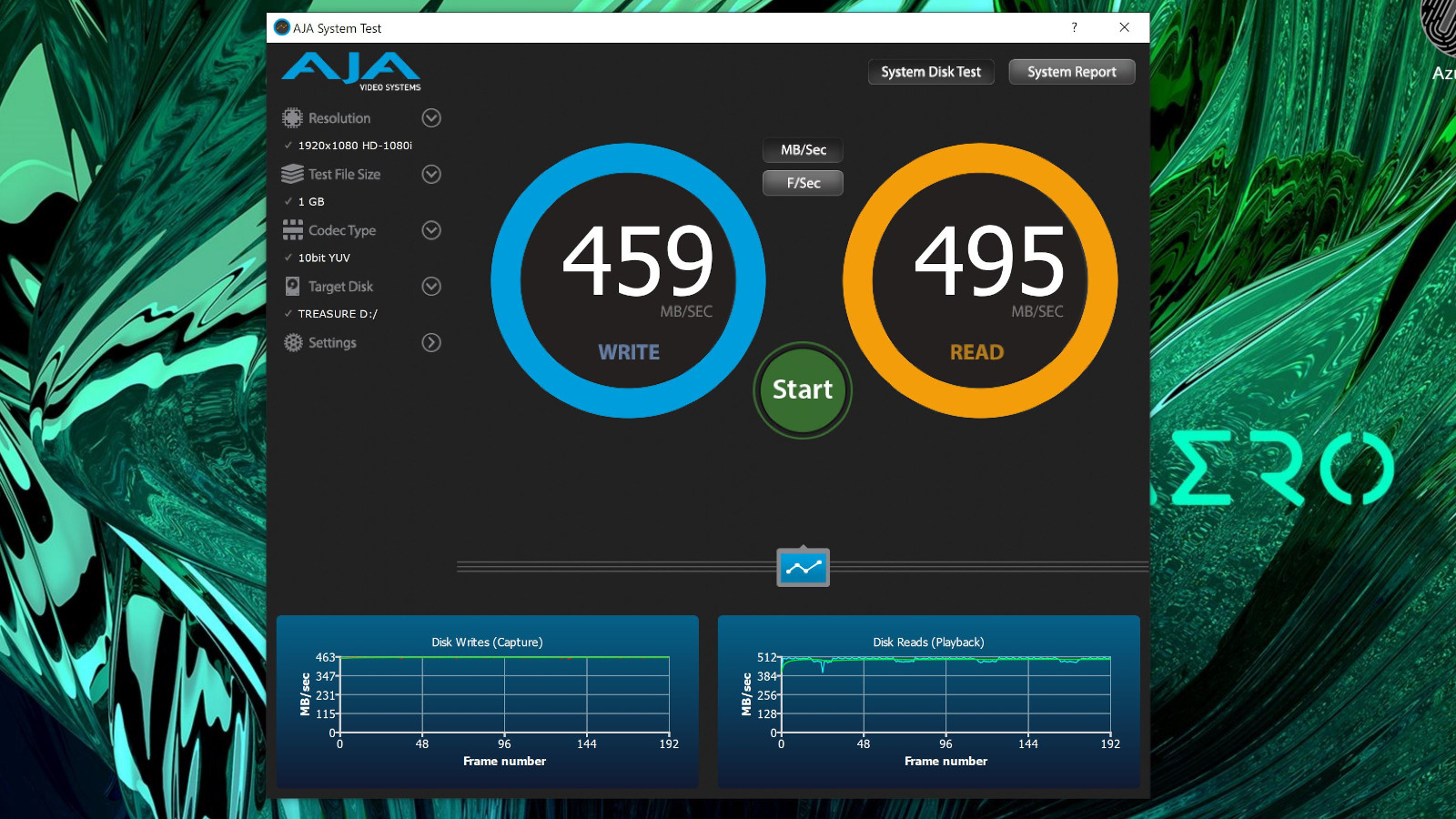Click the Codec Type label
This screenshot has height=819, width=1456.
pos(342,230)
